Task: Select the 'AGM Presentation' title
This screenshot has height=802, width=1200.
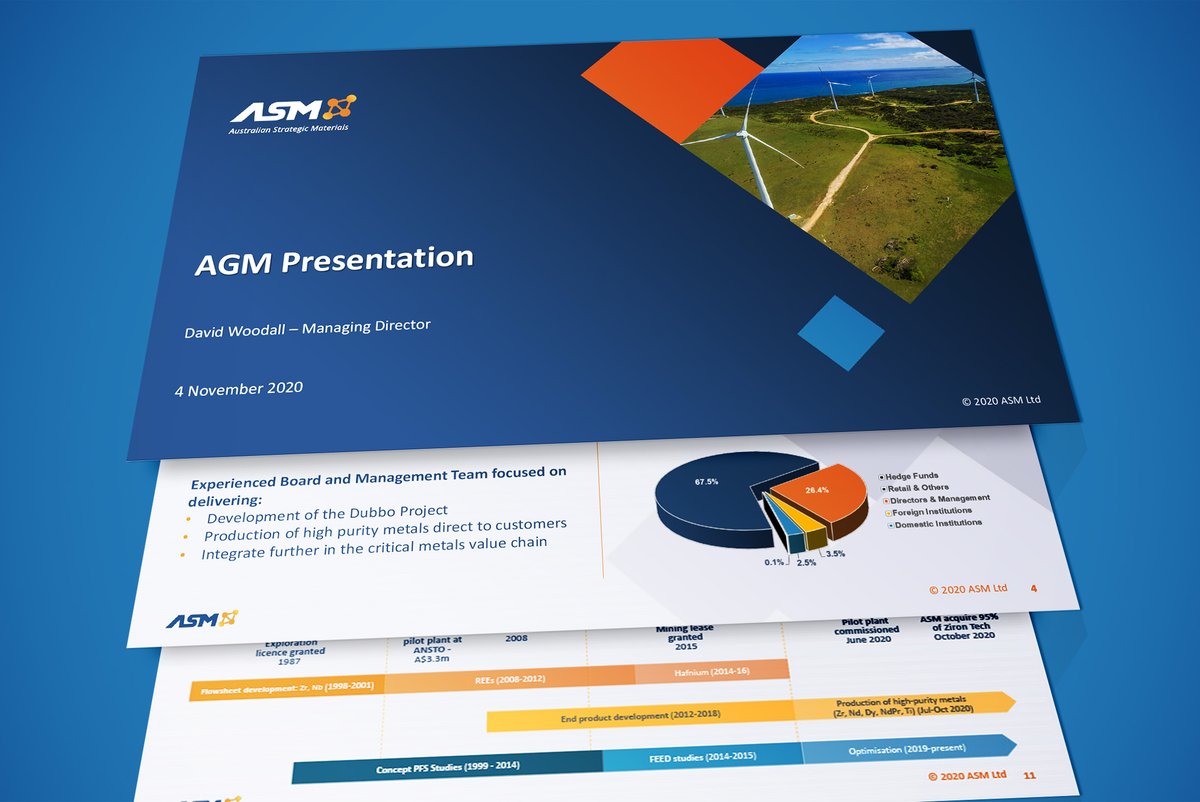Action: tap(333, 261)
